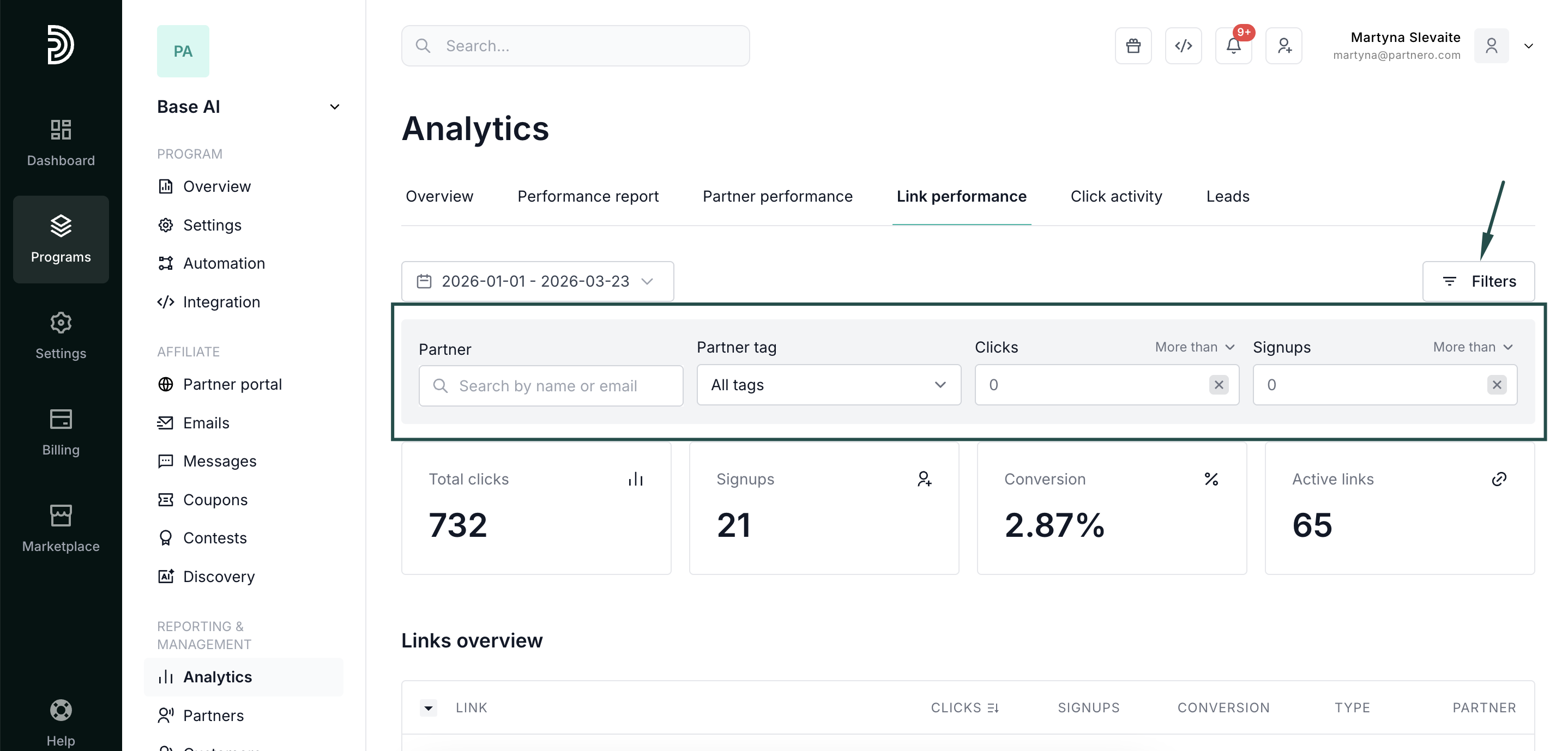Click the Help lifebuoy icon
1568x751 pixels.
coord(61,710)
